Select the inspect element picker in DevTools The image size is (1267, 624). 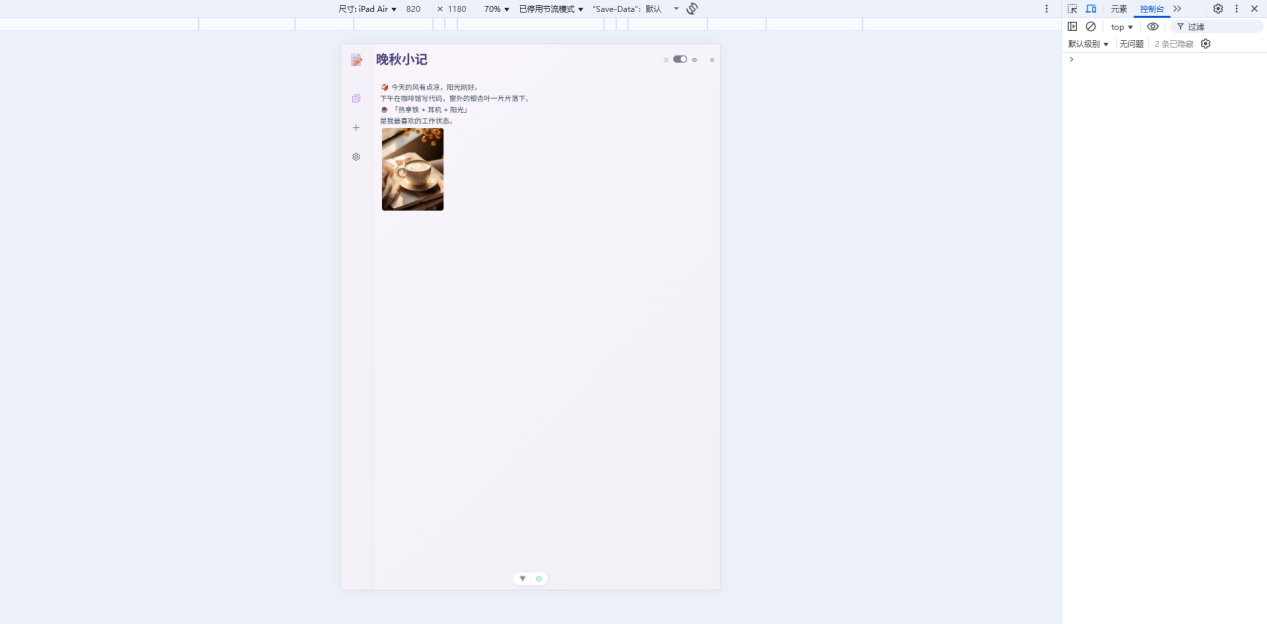[x=1072, y=8]
